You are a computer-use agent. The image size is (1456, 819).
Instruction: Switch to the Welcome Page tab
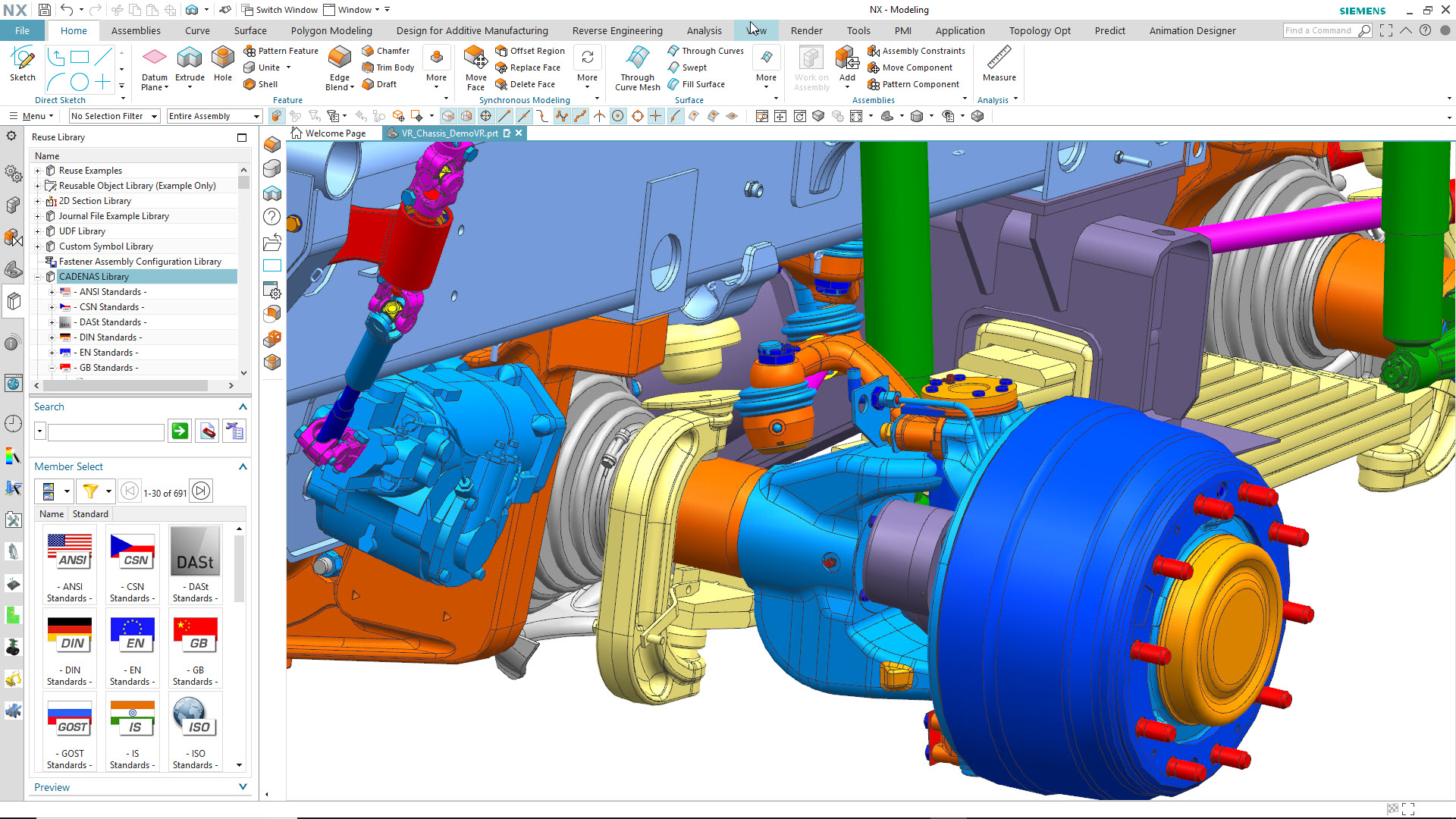pos(328,133)
